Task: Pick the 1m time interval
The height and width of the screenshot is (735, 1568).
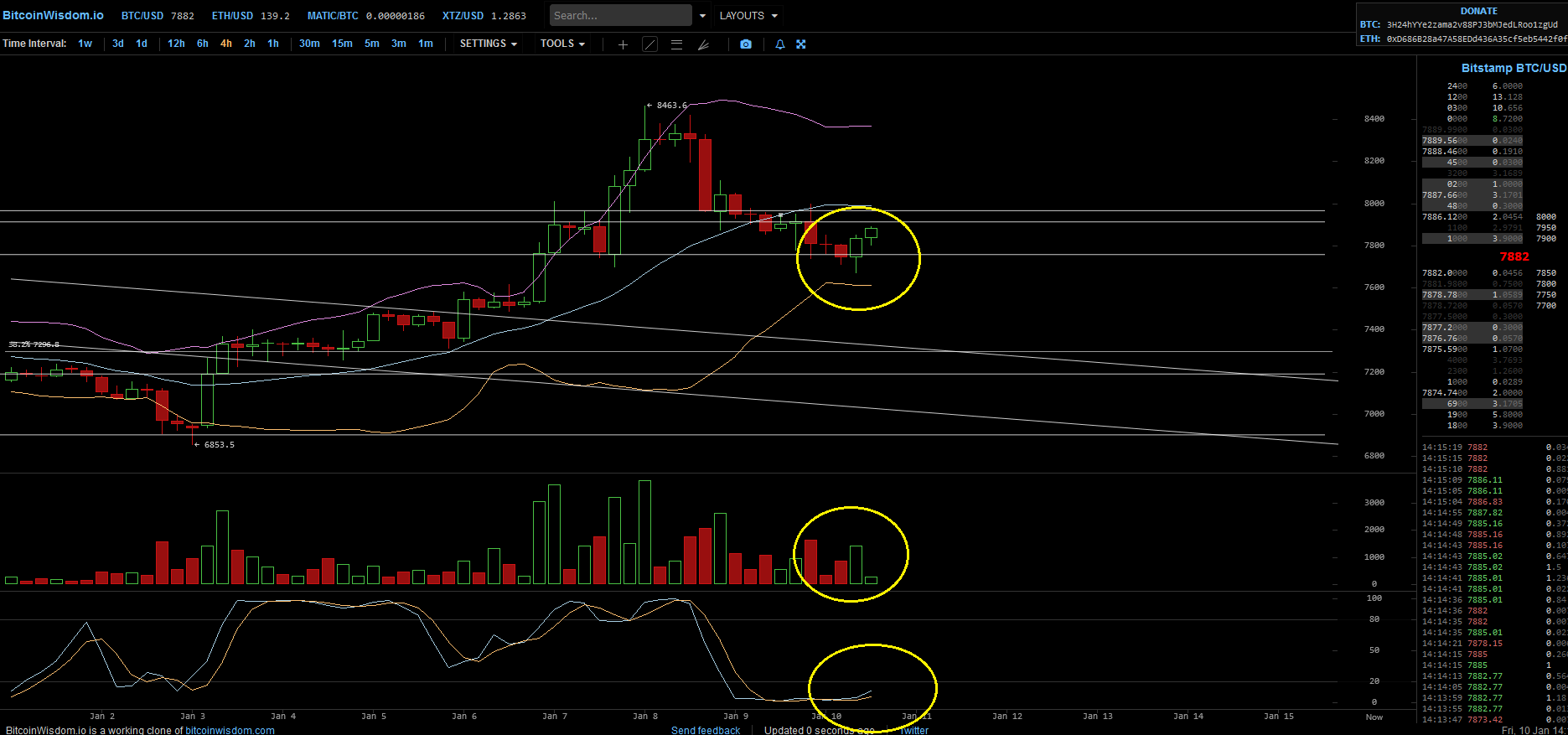Action: (x=426, y=44)
